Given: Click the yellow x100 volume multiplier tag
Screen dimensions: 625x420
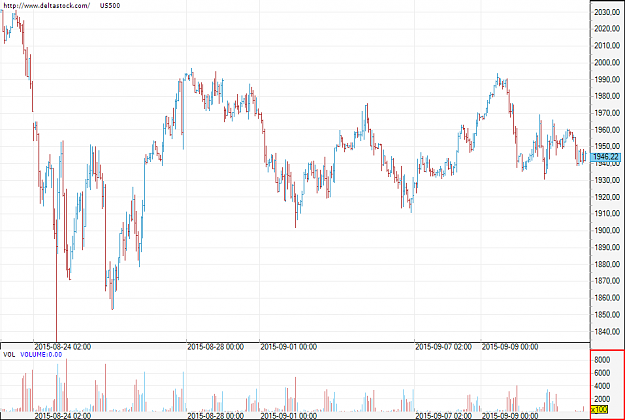Looking at the screenshot, I should (599, 410).
